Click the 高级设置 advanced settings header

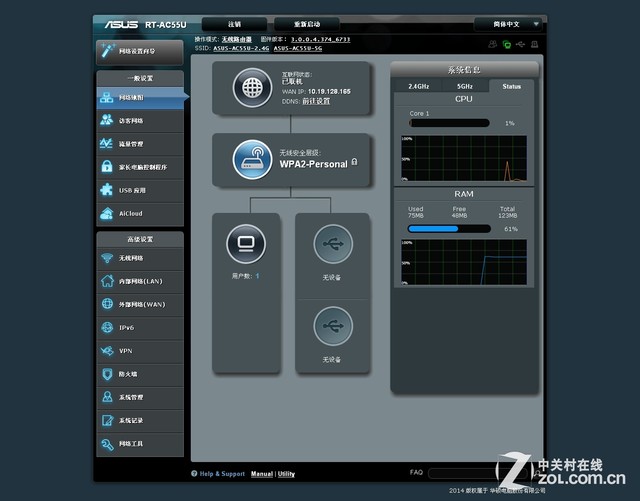tap(140, 239)
